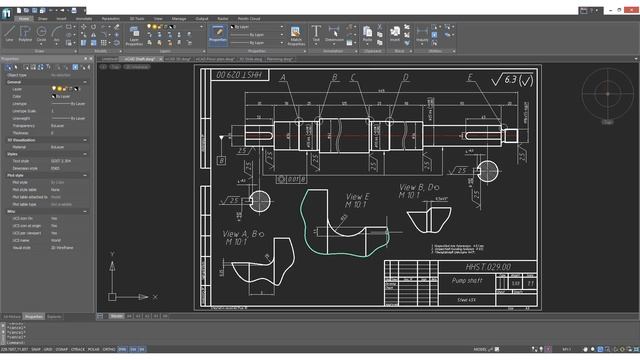This screenshot has height=360, width=640.
Task: Toggle ORTHO mode in status bar
Action: tap(109, 349)
